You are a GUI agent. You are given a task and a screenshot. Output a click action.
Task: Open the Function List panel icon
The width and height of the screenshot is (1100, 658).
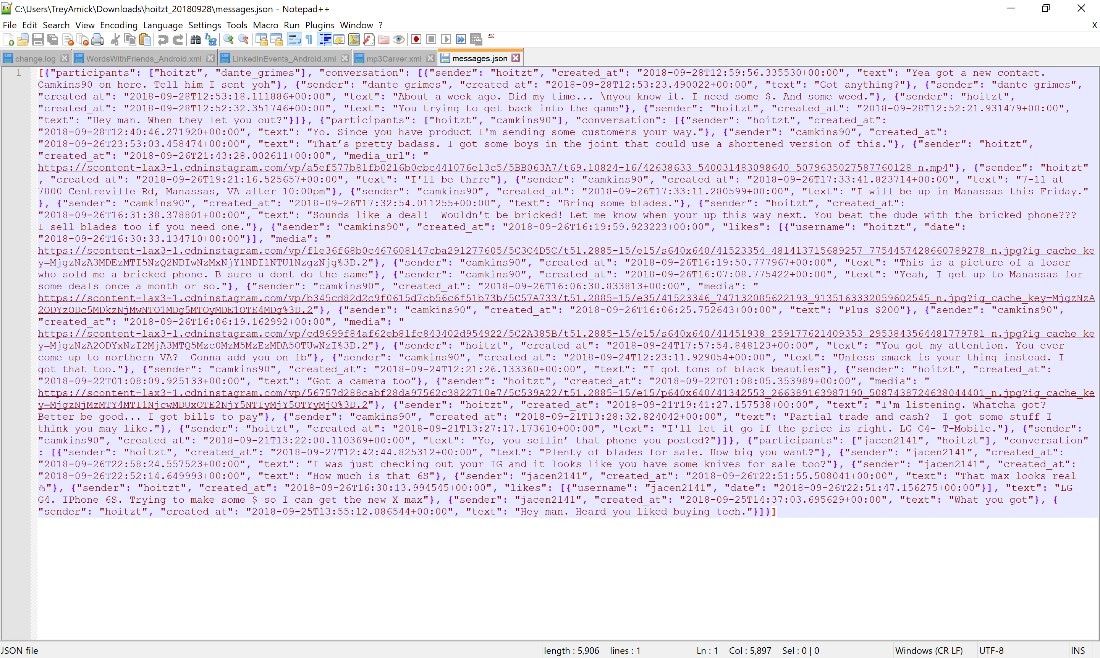click(369, 40)
